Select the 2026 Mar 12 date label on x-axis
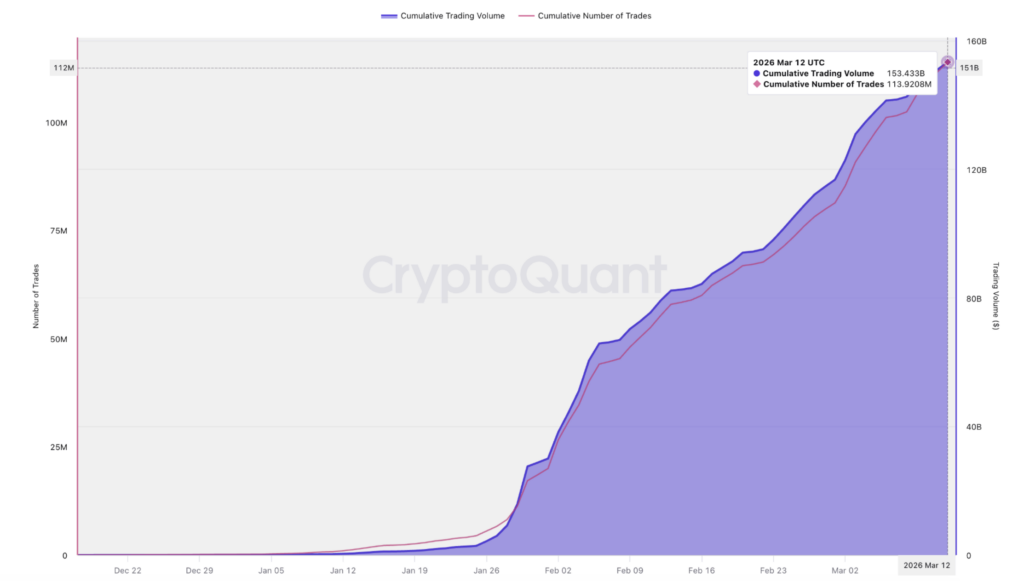 pos(925,566)
